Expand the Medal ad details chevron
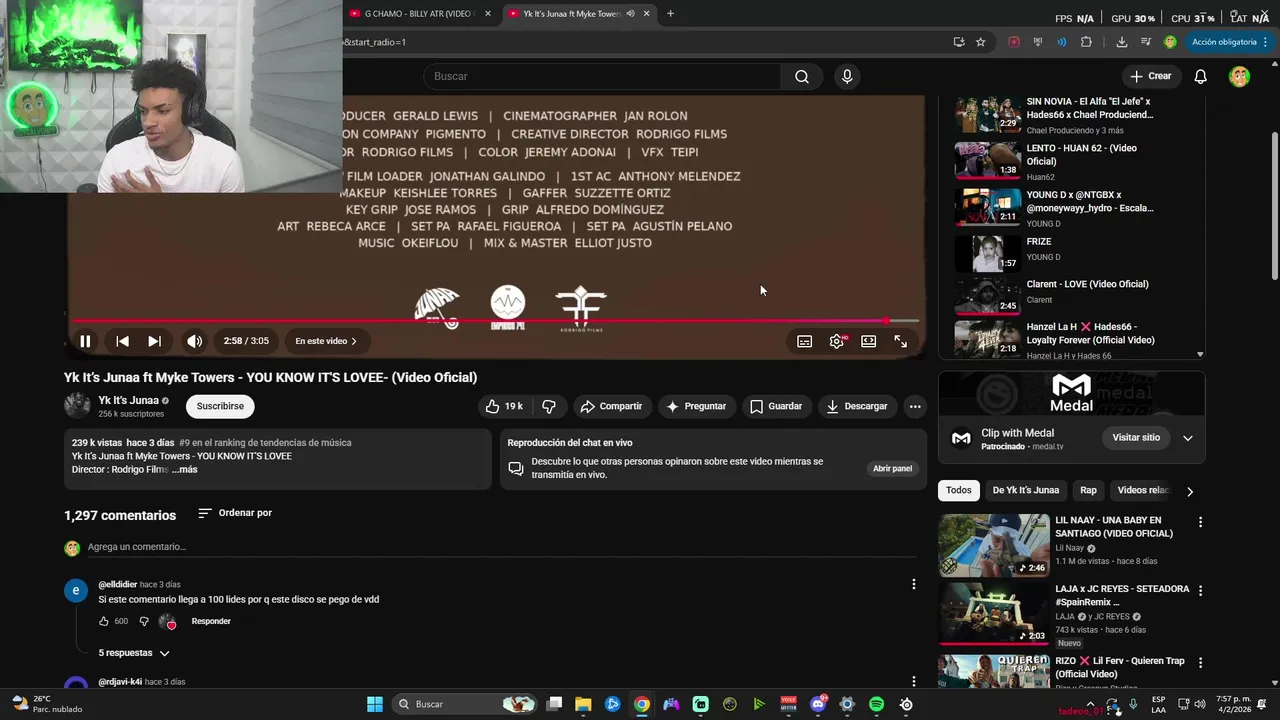This screenshot has width=1280, height=720. [x=1187, y=438]
